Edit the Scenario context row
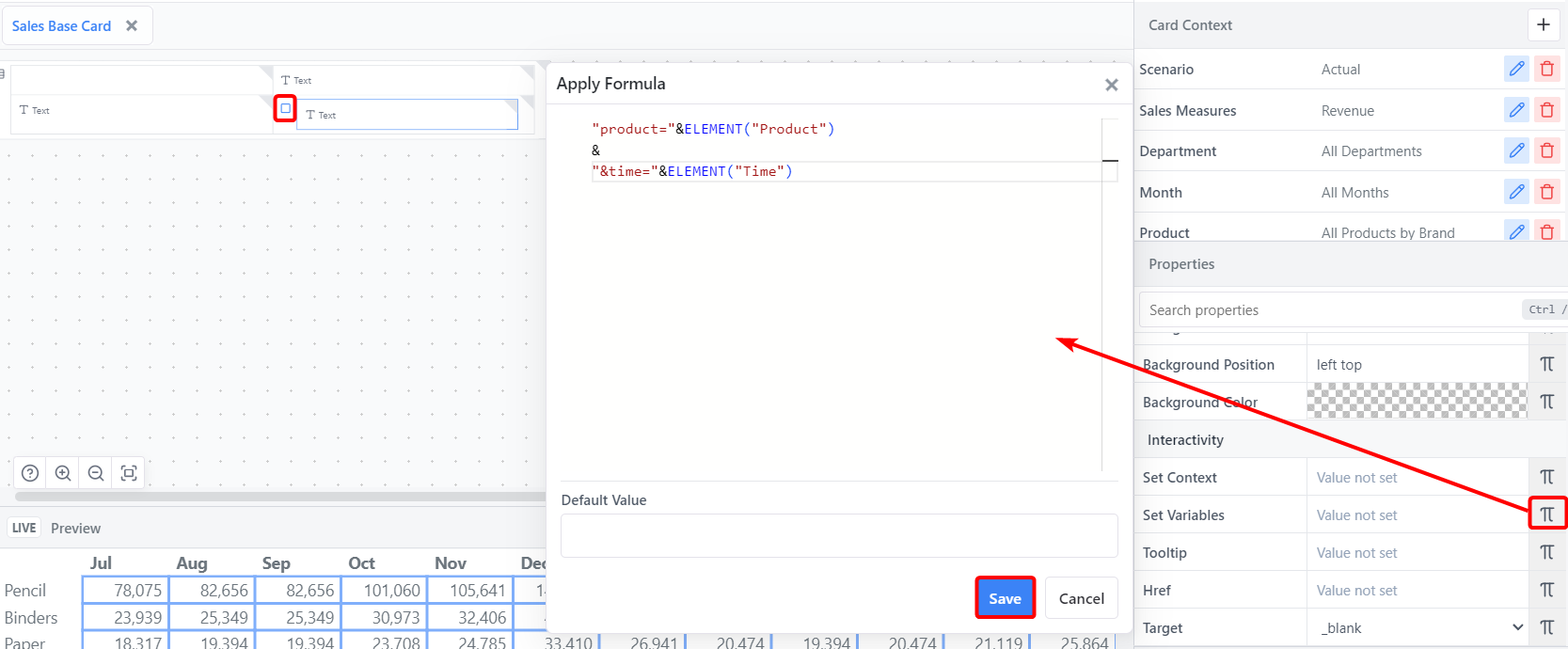 (x=1516, y=69)
